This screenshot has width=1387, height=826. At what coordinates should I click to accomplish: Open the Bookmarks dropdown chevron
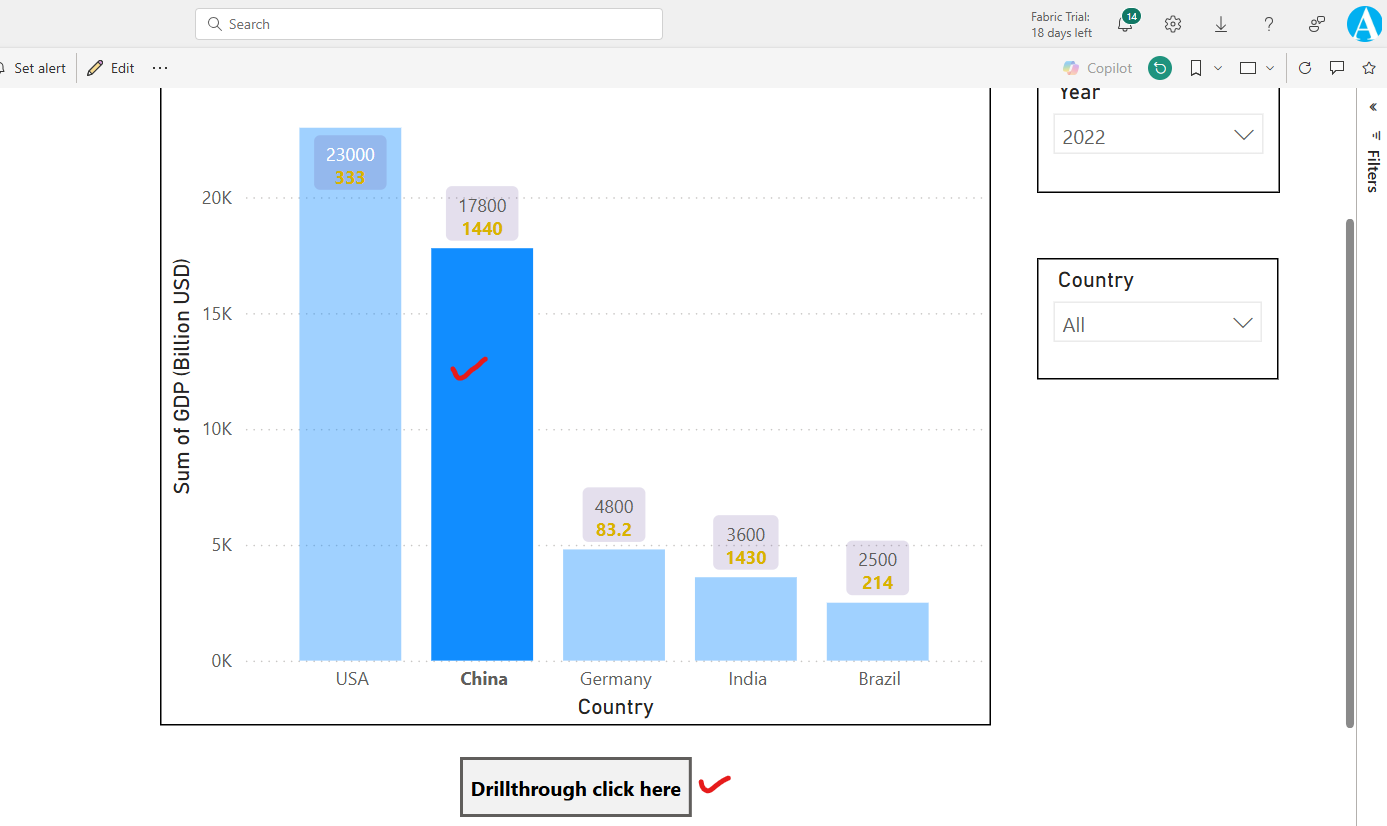tap(1216, 67)
